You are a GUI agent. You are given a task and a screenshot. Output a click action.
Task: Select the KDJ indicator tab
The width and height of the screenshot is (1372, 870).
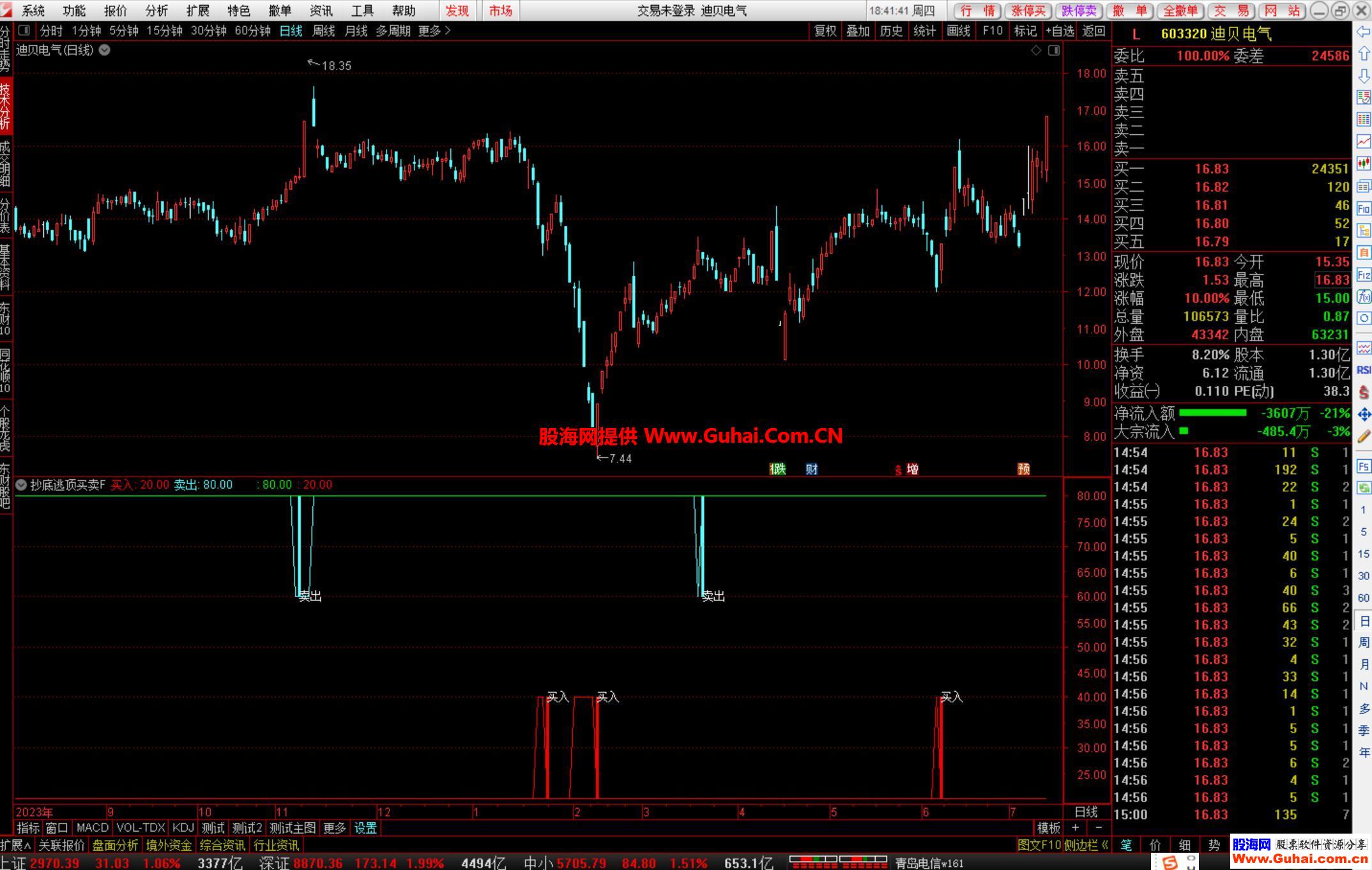(x=183, y=828)
